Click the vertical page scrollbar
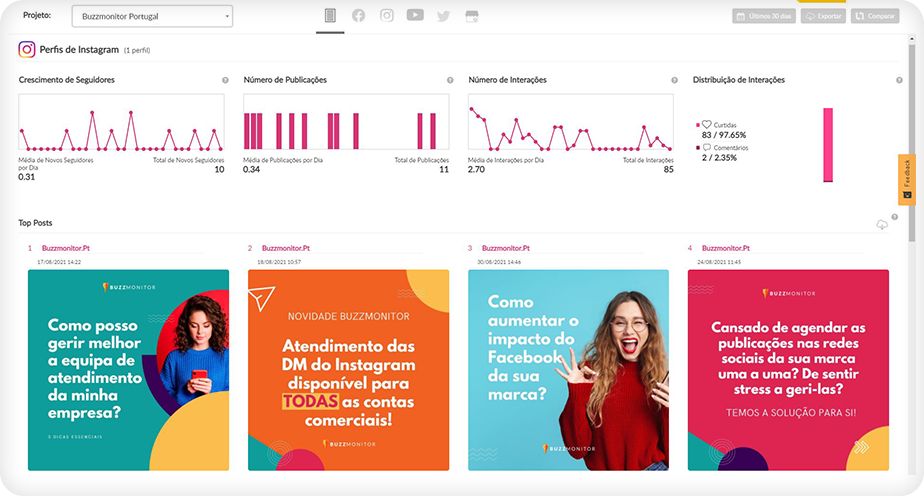924x496 pixels. point(912,141)
